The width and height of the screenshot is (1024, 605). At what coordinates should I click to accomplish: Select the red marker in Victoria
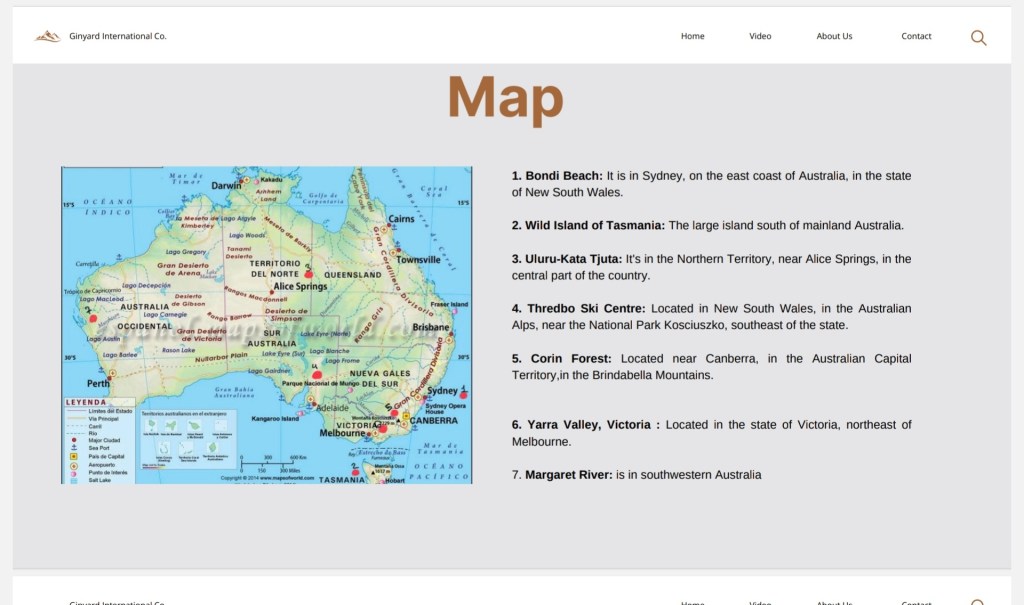[x=381, y=427]
